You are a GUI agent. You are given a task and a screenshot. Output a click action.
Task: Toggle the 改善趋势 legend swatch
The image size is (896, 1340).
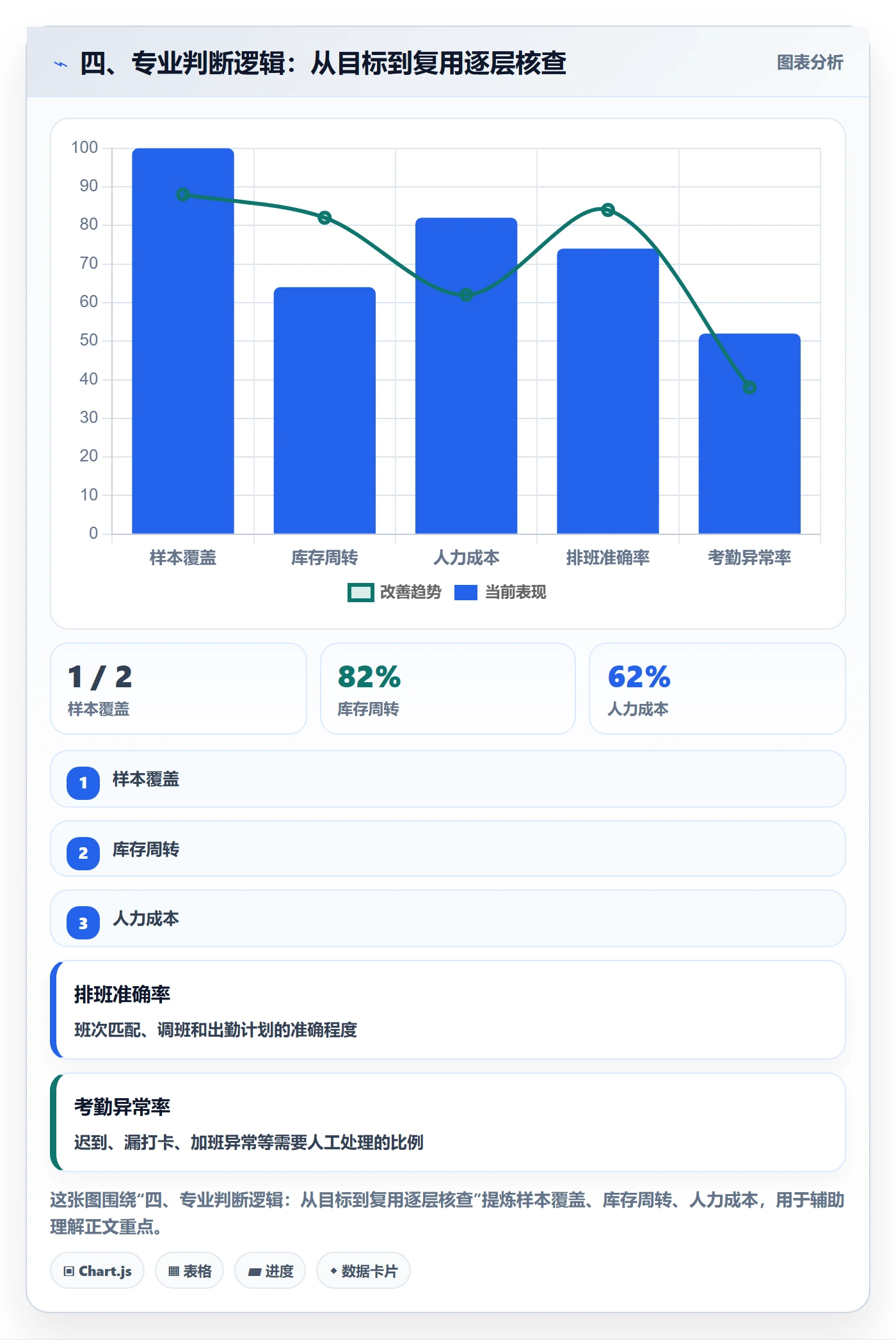(x=360, y=593)
